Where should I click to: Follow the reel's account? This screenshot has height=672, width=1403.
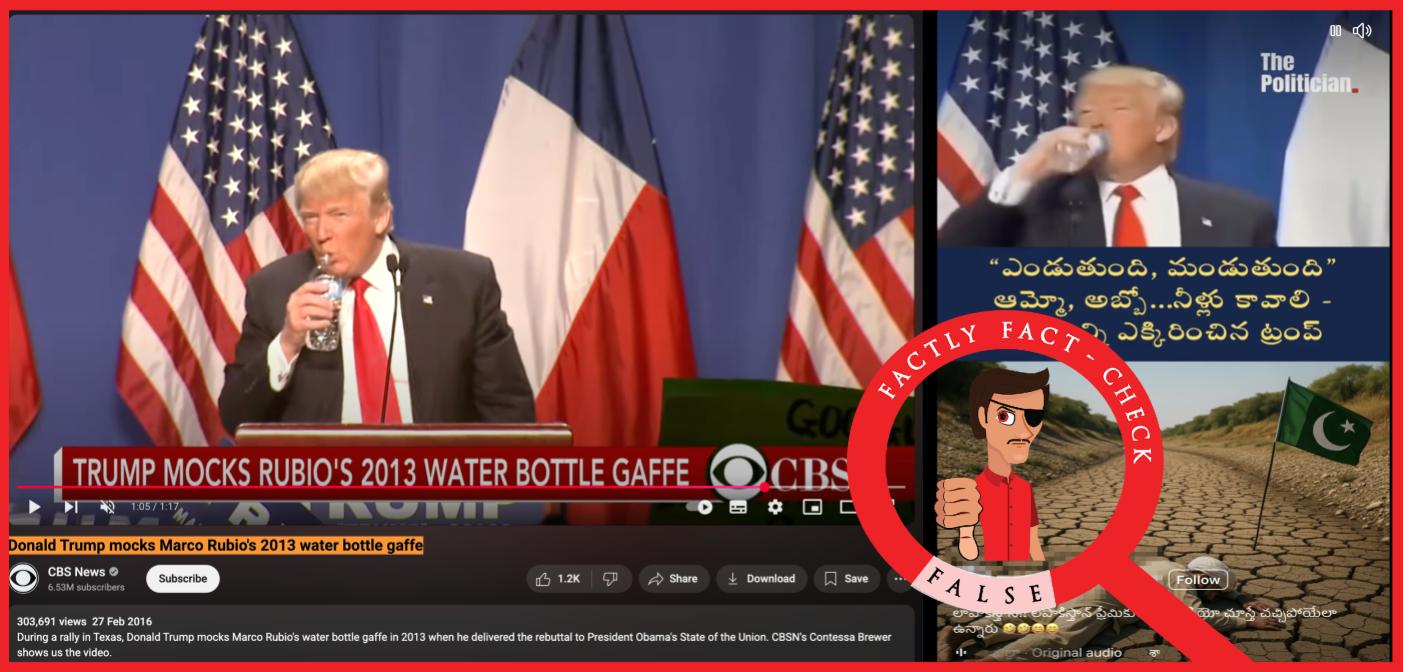tap(1198, 580)
